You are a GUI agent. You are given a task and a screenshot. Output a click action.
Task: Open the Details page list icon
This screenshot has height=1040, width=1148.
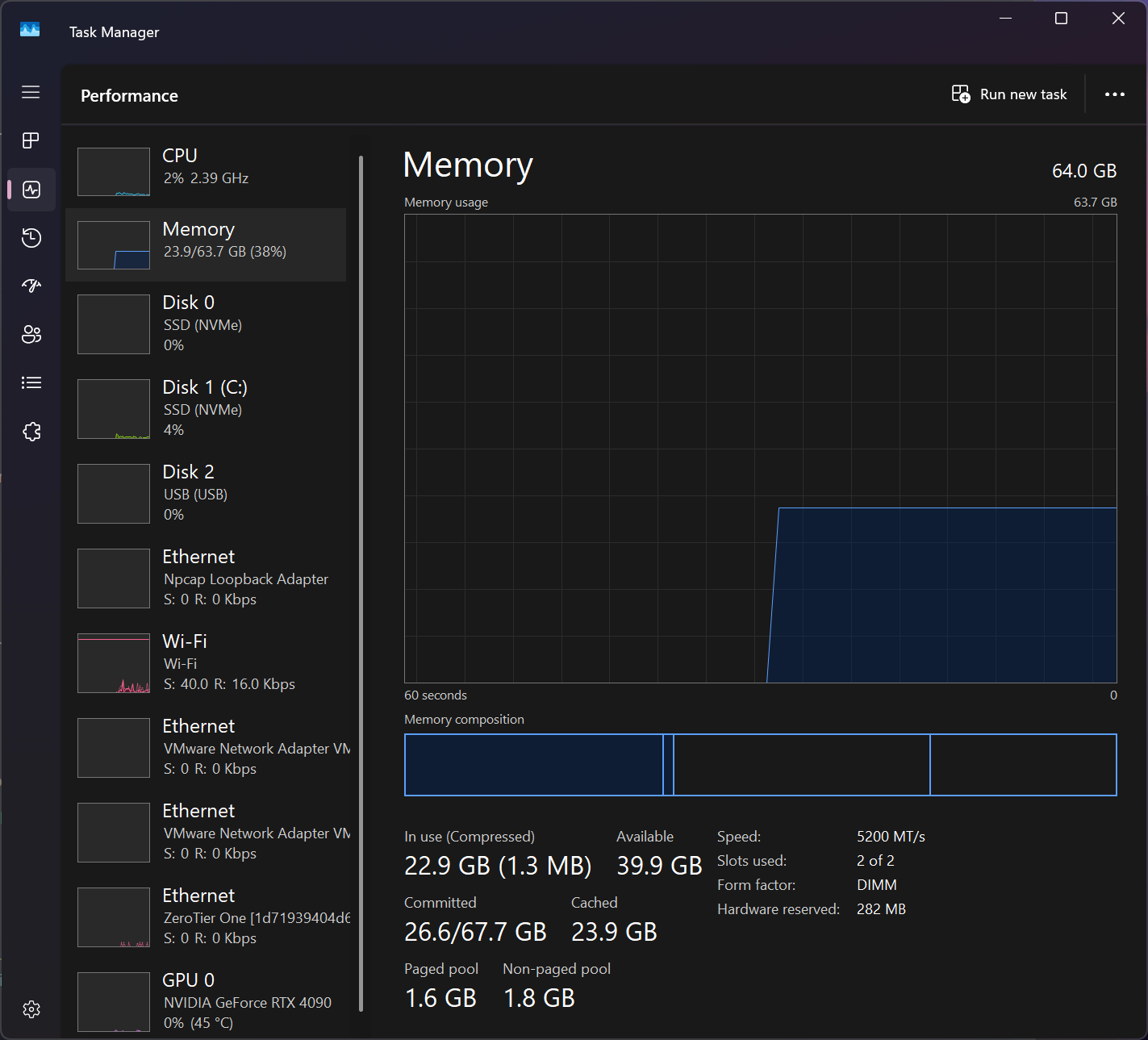tap(31, 382)
